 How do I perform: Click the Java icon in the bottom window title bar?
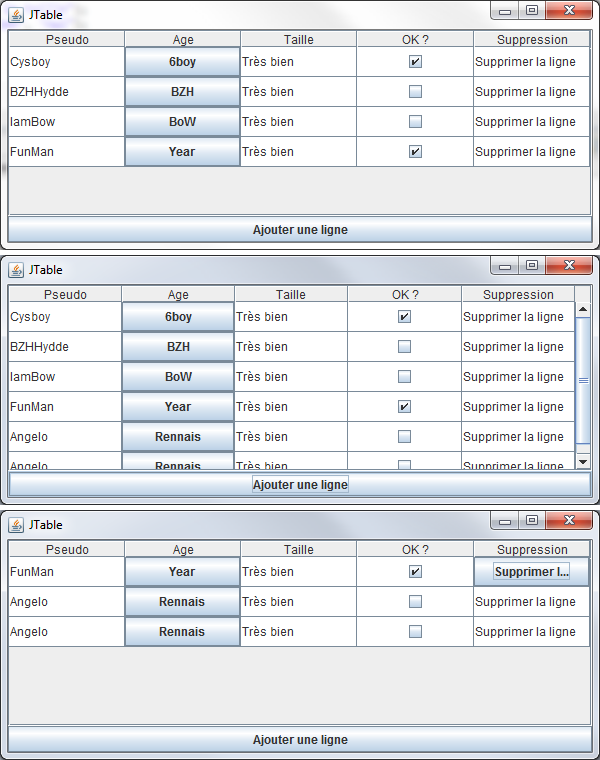pyautogui.click(x=16, y=525)
